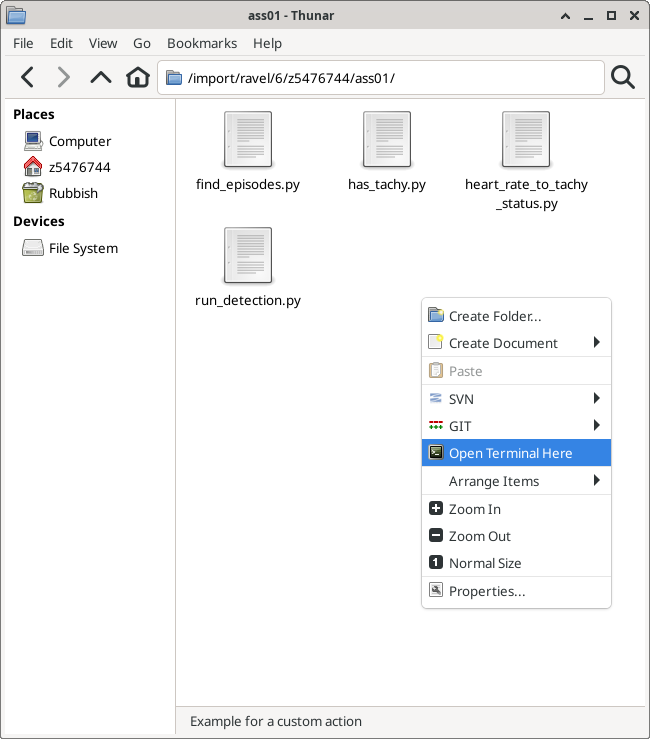The height and width of the screenshot is (739, 650).
Task: Open the Help menu
Action: [267, 43]
